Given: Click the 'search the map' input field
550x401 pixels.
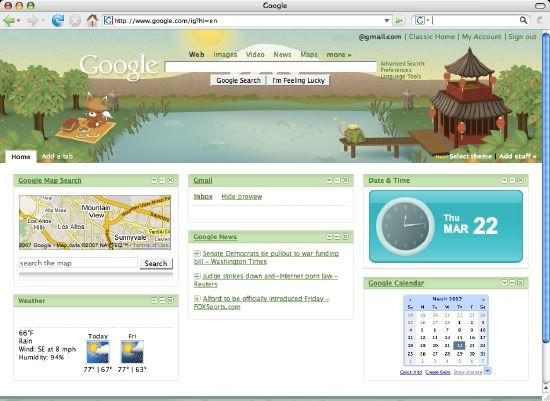Looking at the screenshot, I should click(x=78, y=263).
